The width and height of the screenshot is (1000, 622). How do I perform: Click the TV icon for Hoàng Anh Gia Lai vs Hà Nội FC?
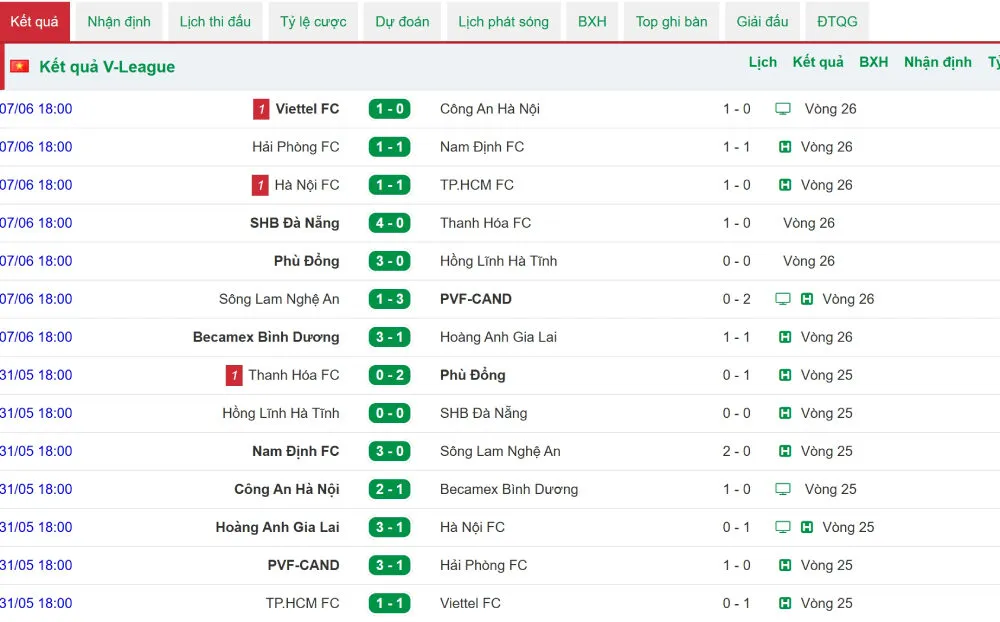783,527
